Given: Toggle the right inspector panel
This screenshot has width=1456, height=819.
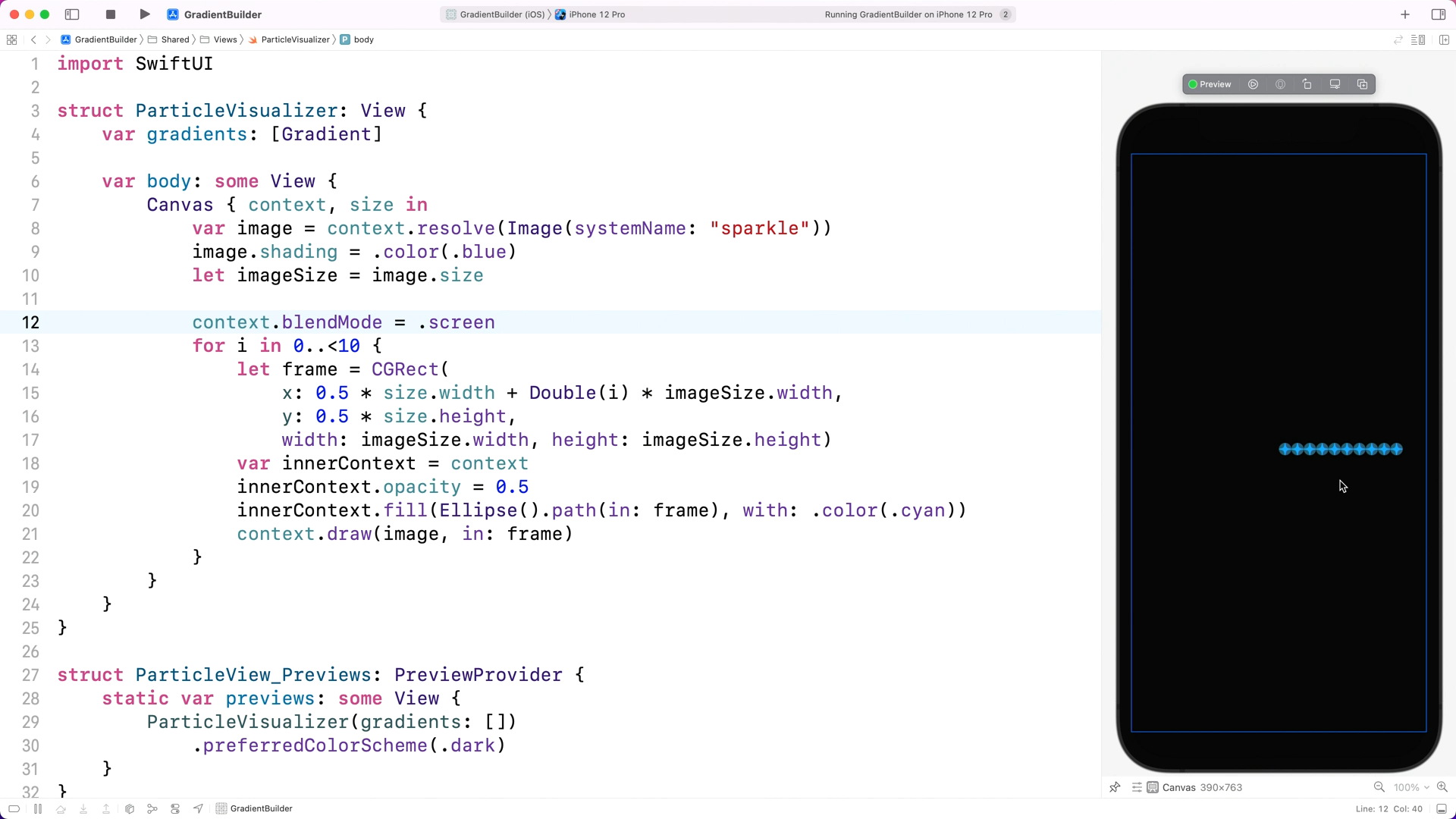Looking at the screenshot, I should click(x=1438, y=14).
